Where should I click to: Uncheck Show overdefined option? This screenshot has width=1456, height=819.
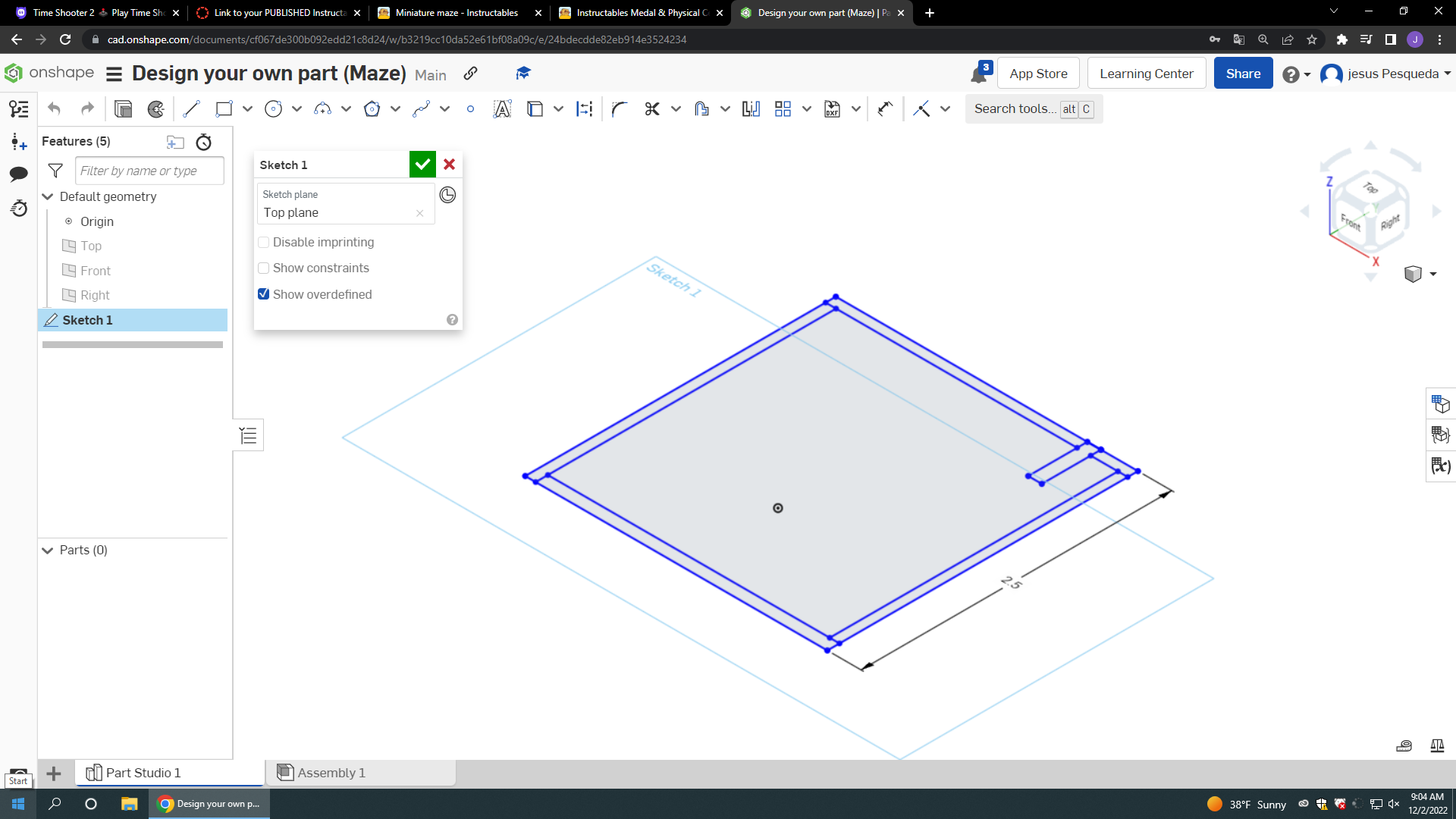pos(263,293)
